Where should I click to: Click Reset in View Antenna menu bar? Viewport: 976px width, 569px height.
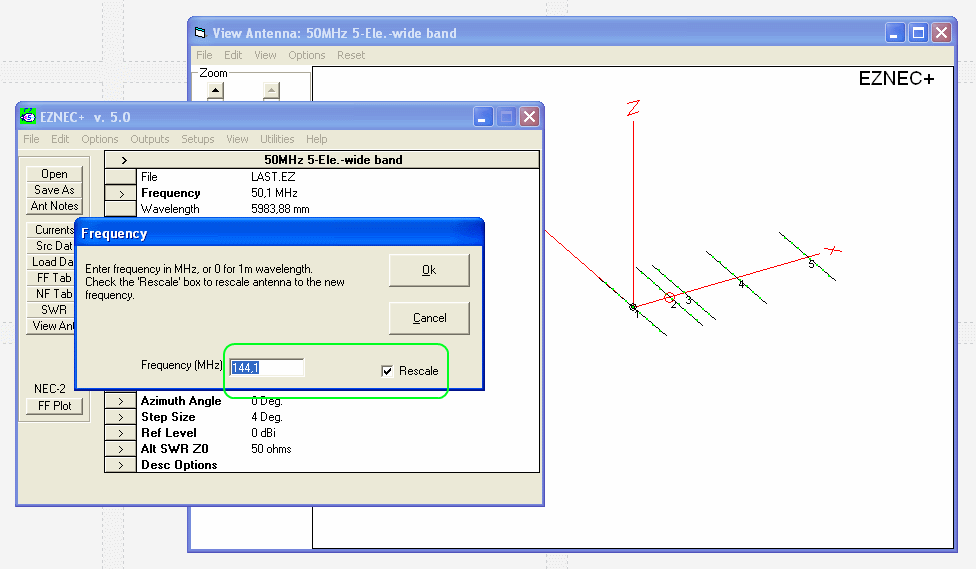pyautogui.click(x=351, y=55)
